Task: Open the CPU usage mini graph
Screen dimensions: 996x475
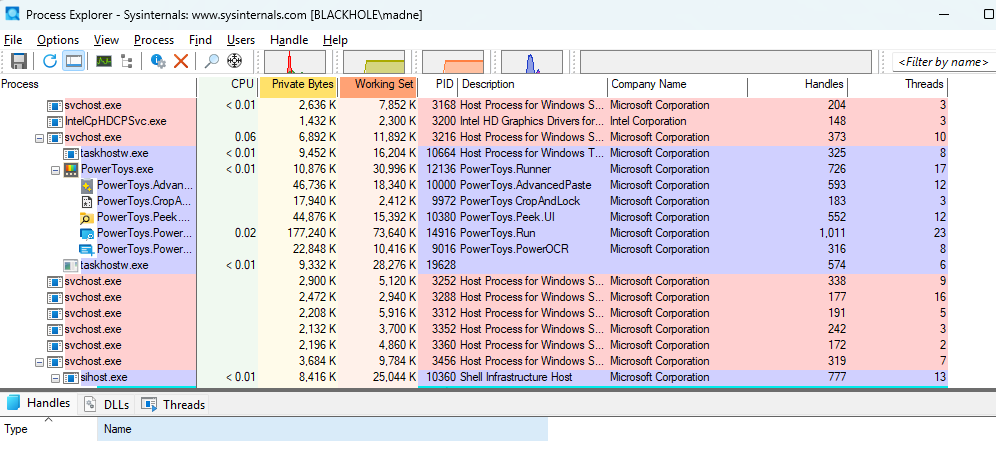Action: (295, 62)
